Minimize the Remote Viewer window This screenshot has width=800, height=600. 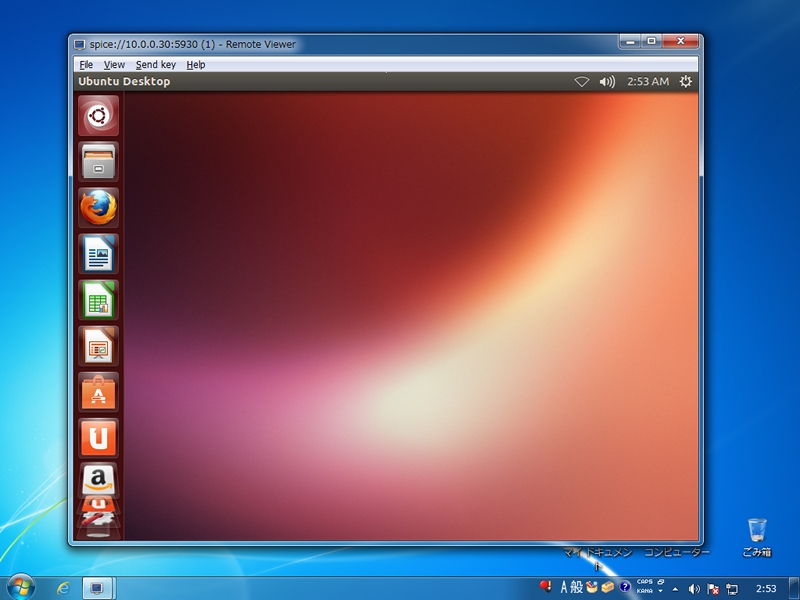630,41
